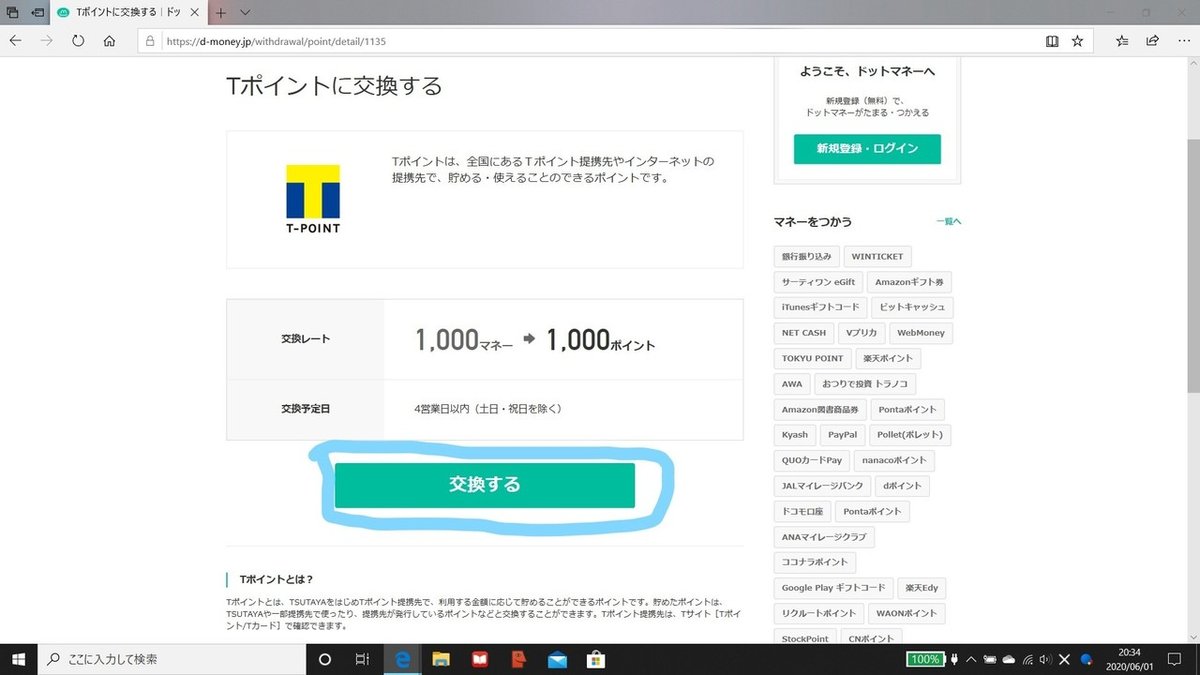Launch PowerPoint from the taskbar
Screen dimensions: 1200x675
point(518,659)
